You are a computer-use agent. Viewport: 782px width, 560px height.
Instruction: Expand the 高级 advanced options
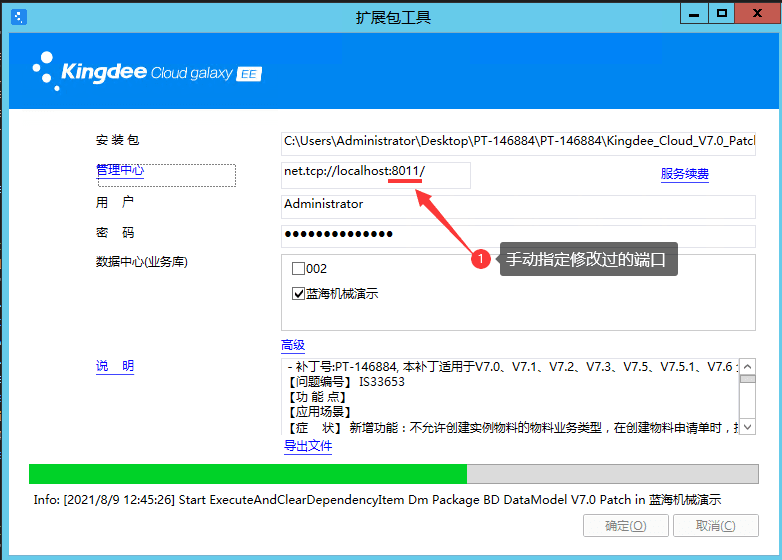[293, 345]
